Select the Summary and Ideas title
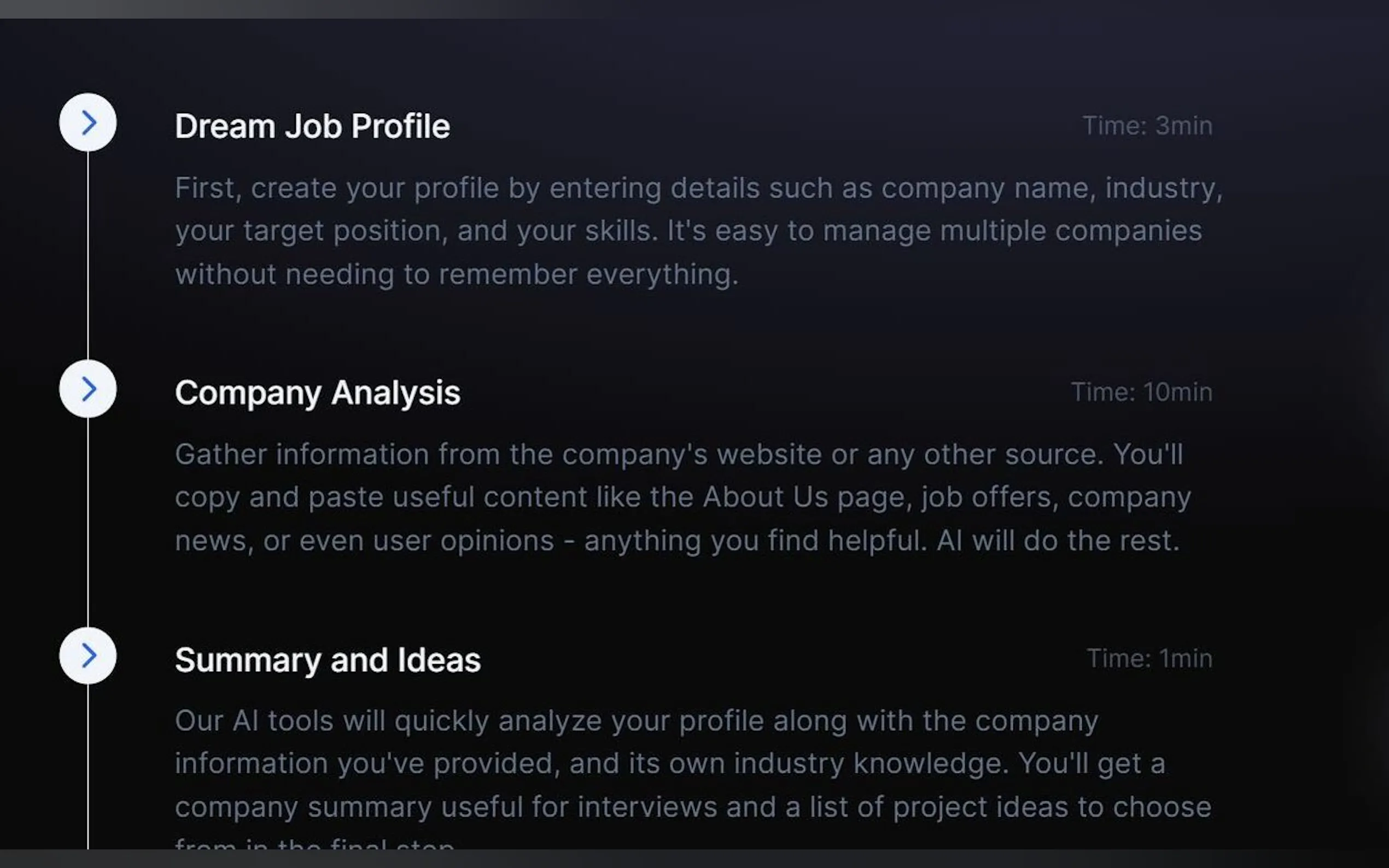This screenshot has height=868, width=1389. click(328, 660)
